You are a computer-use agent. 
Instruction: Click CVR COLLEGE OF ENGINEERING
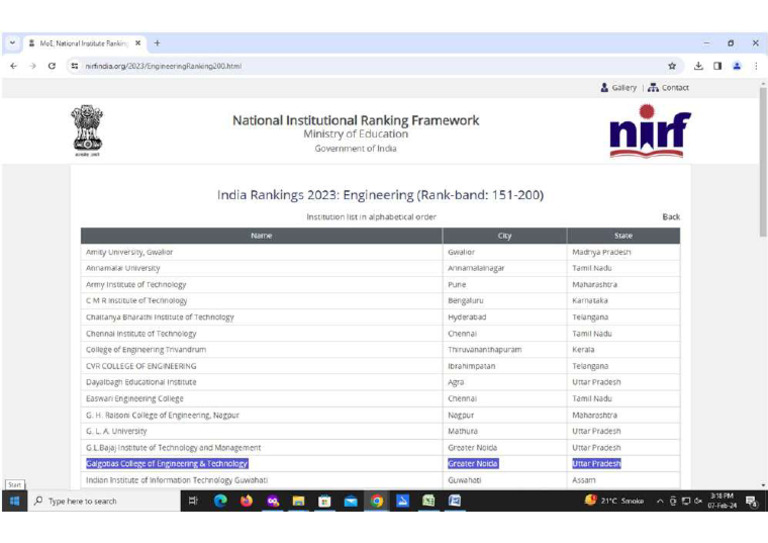(141, 366)
